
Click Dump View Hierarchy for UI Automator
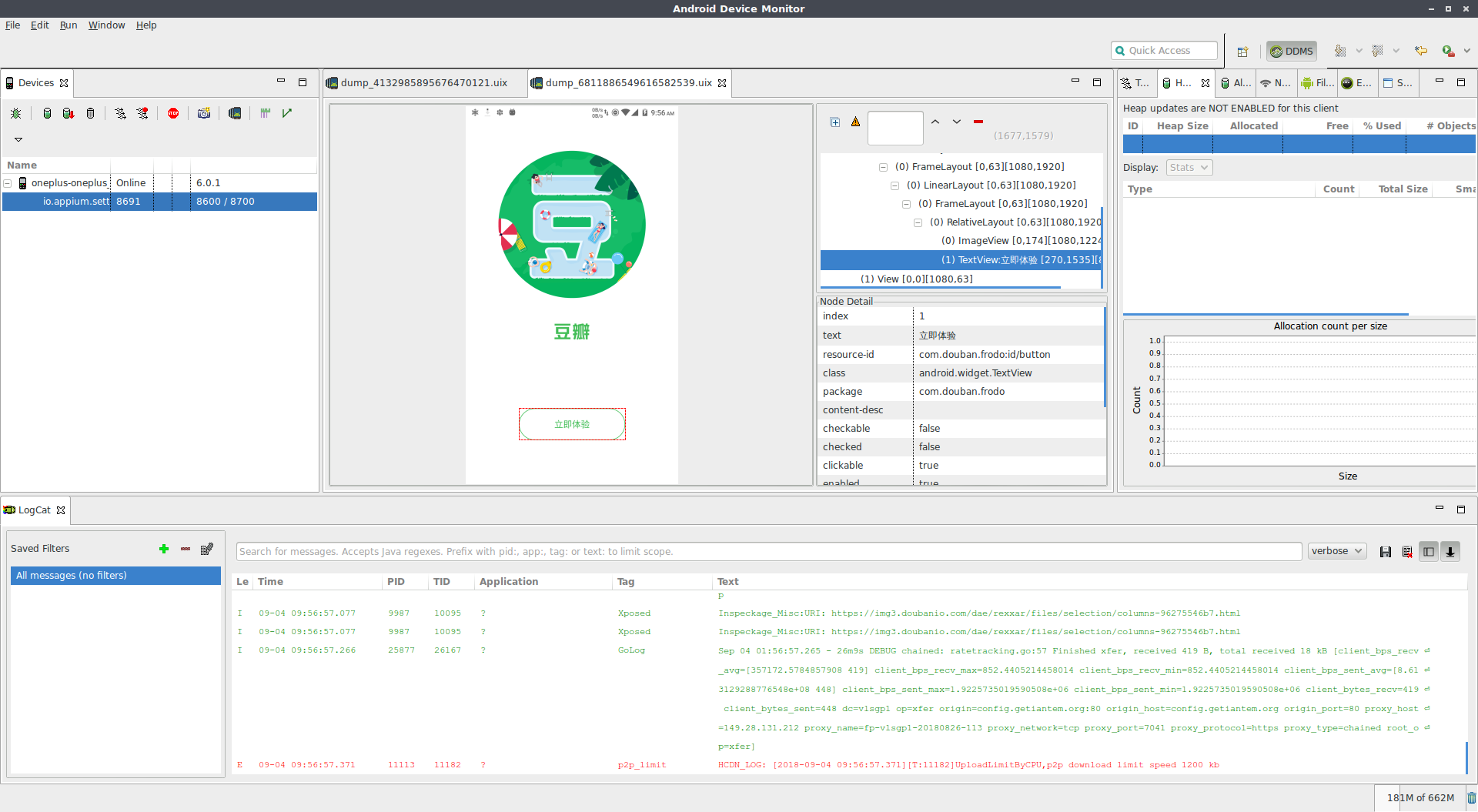click(235, 113)
